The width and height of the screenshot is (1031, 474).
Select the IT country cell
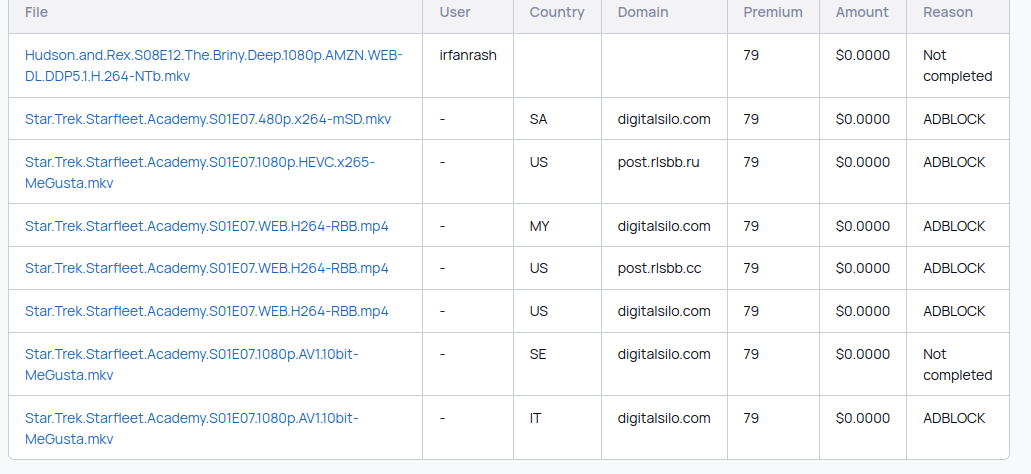(536, 418)
